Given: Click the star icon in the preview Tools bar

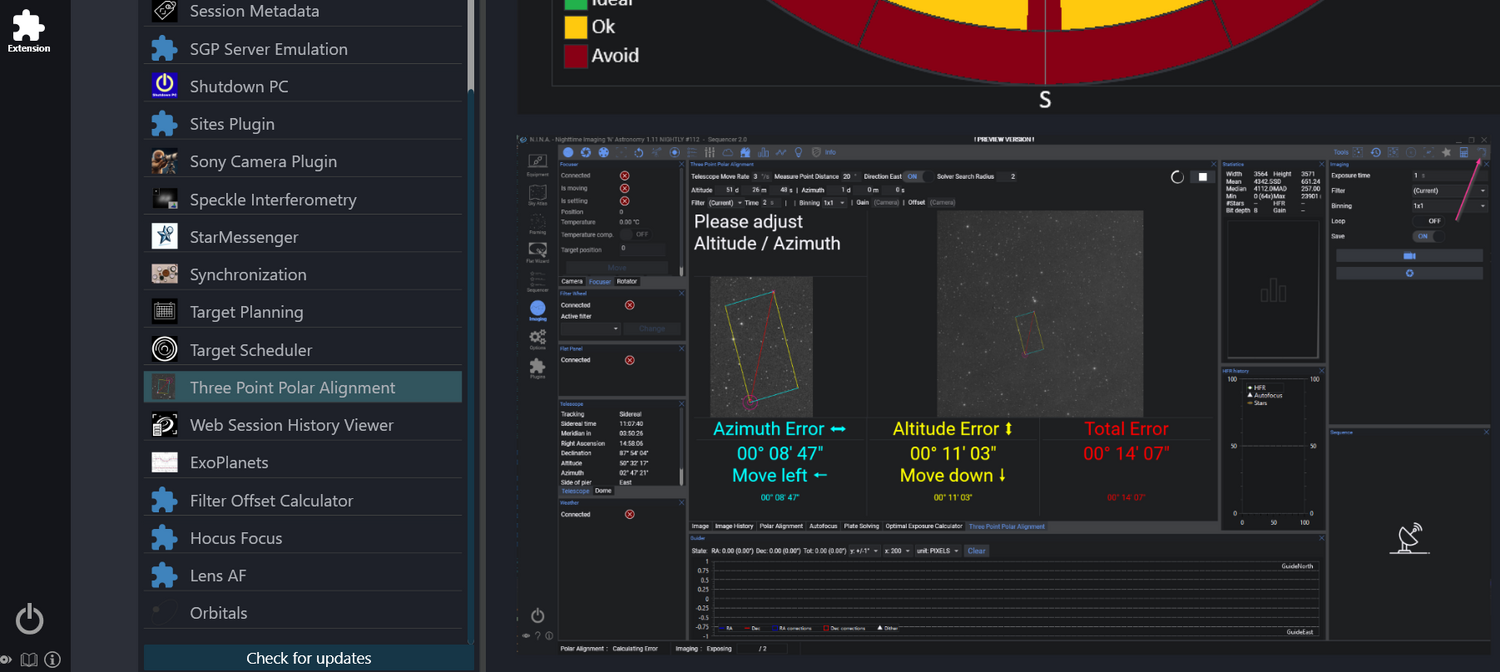Looking at the screenshot, I should pos(1446,152).
